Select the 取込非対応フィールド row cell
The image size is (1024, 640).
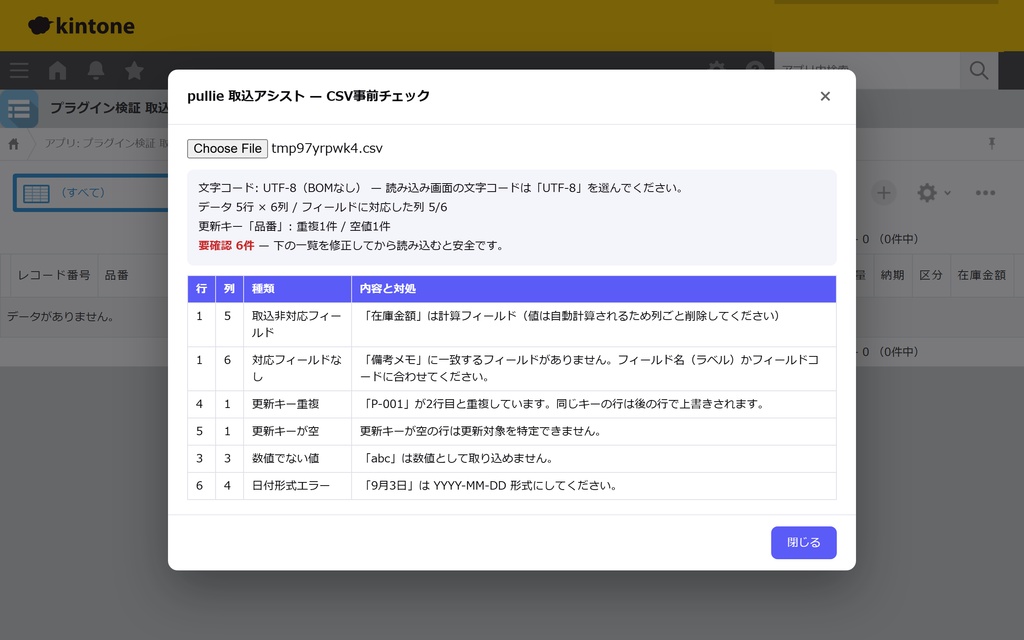(297, 325)
